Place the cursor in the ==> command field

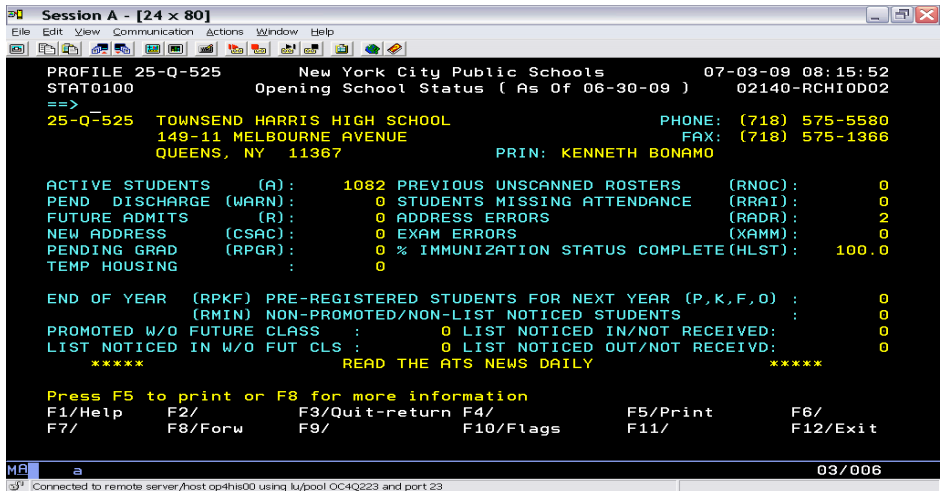click(x=95, y=104)
